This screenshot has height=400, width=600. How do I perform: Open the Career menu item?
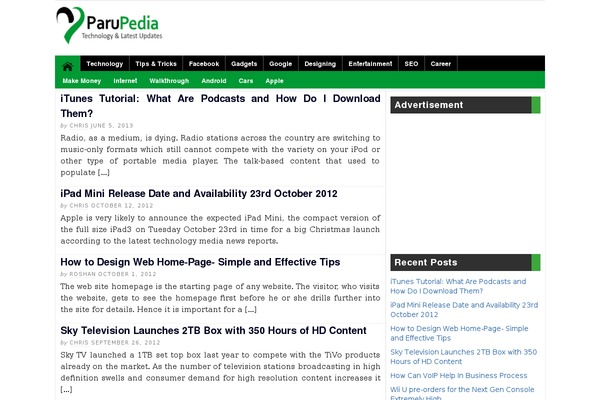tap(440, 64)
